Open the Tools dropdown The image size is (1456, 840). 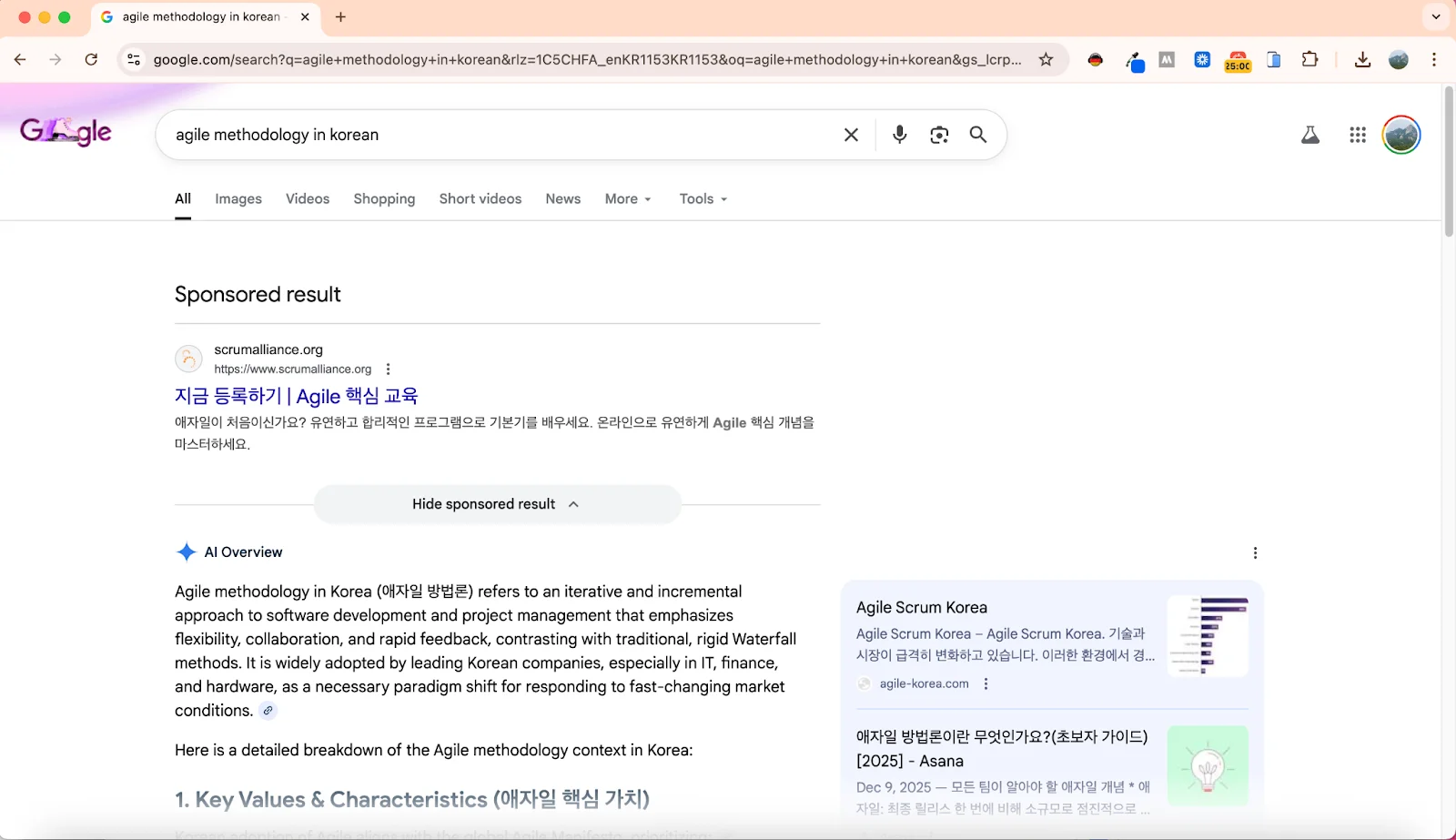coord(703,198)
